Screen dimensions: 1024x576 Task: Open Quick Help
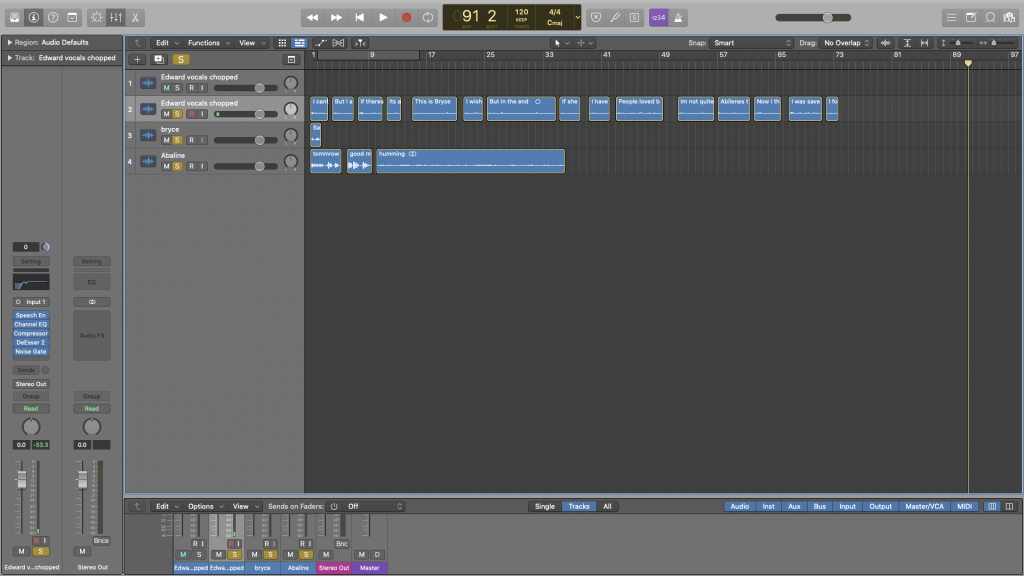click(53, 18)
